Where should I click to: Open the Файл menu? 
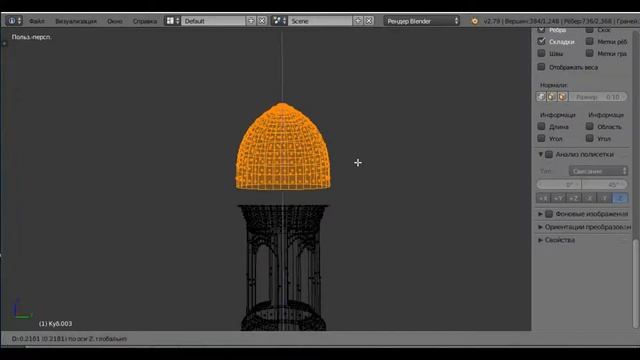(37, 21)
